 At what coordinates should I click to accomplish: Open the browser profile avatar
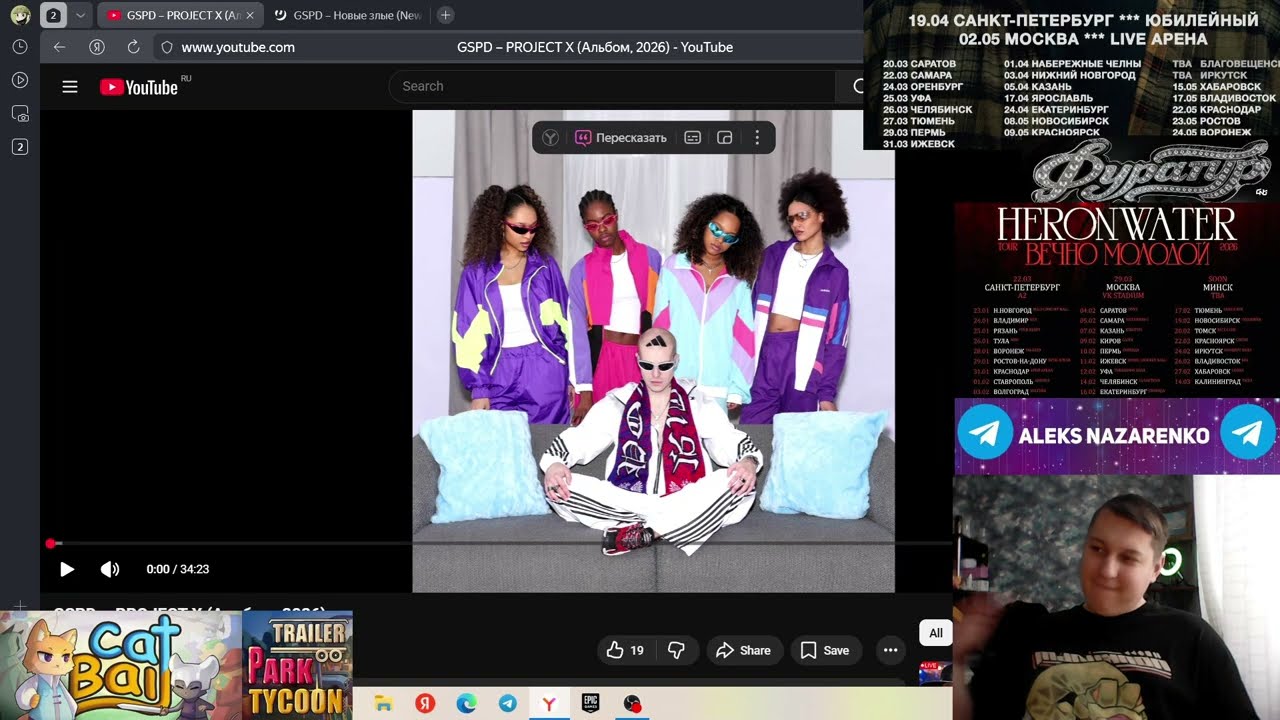pos(20,15)
